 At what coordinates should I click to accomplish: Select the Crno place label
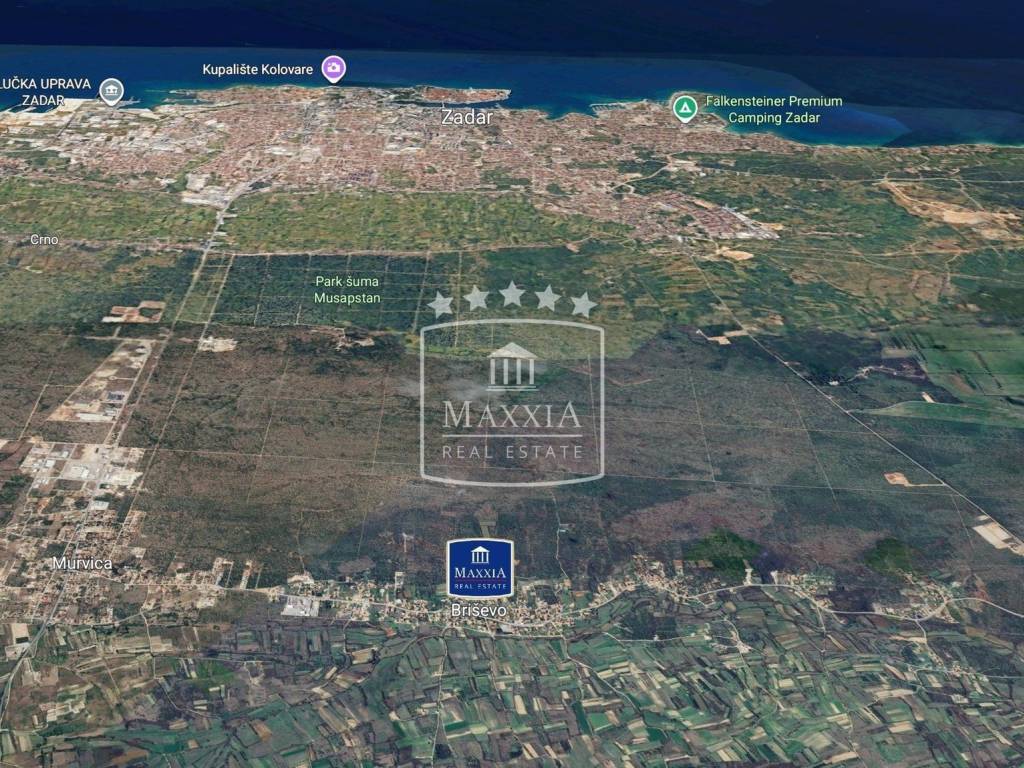44,240
